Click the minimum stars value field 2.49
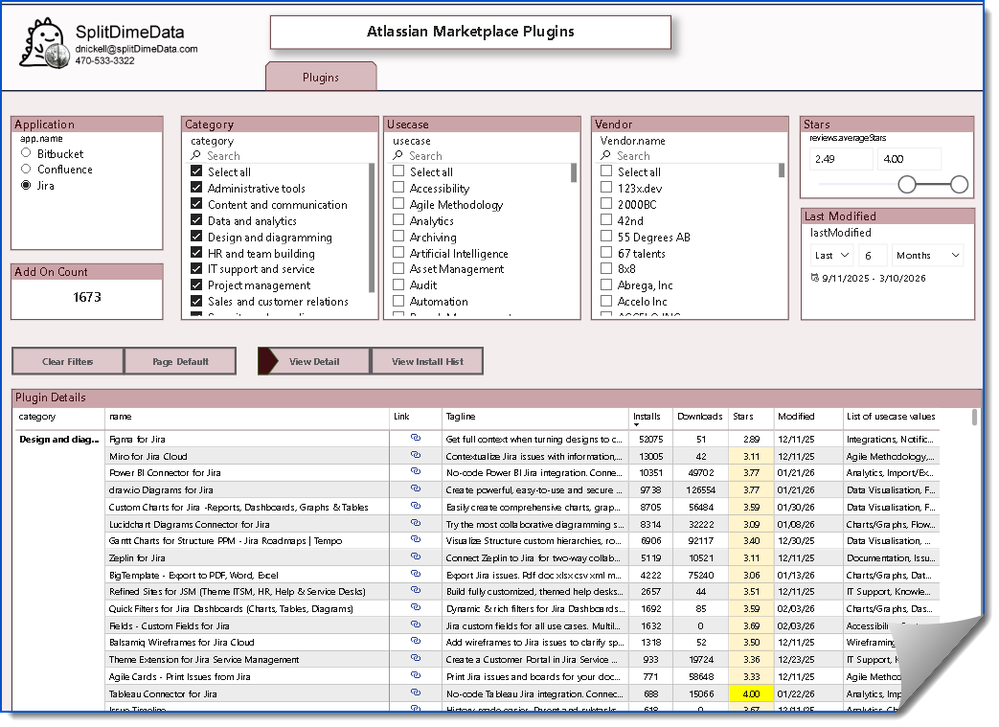999x727 pixels. (x=841, y=159)
